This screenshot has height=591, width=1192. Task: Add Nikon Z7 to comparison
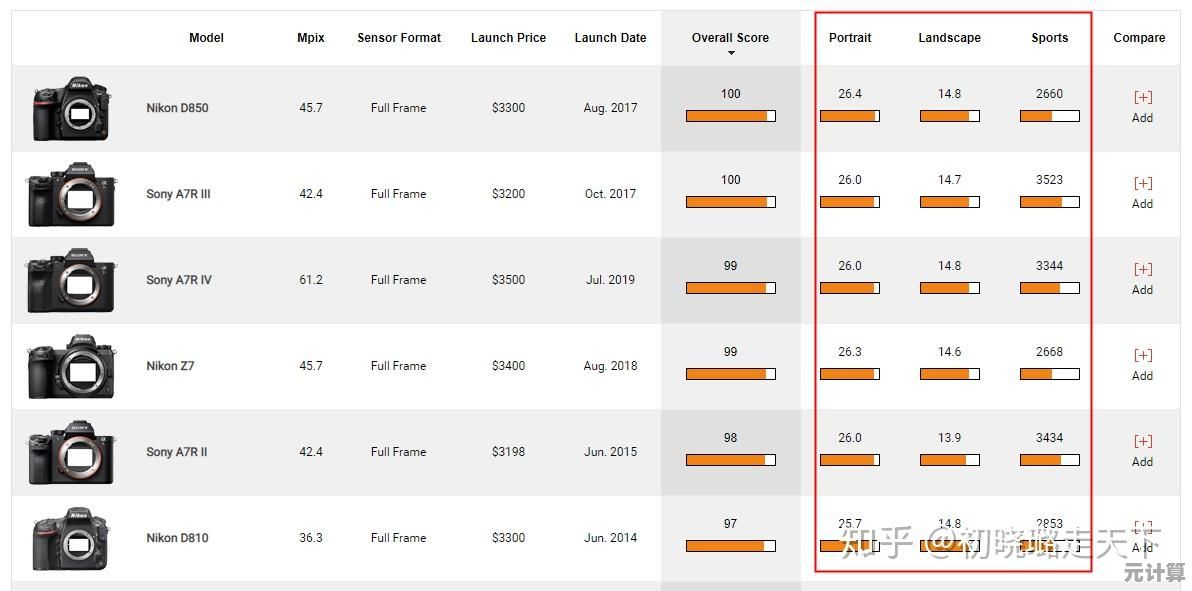pos(1142,365)
